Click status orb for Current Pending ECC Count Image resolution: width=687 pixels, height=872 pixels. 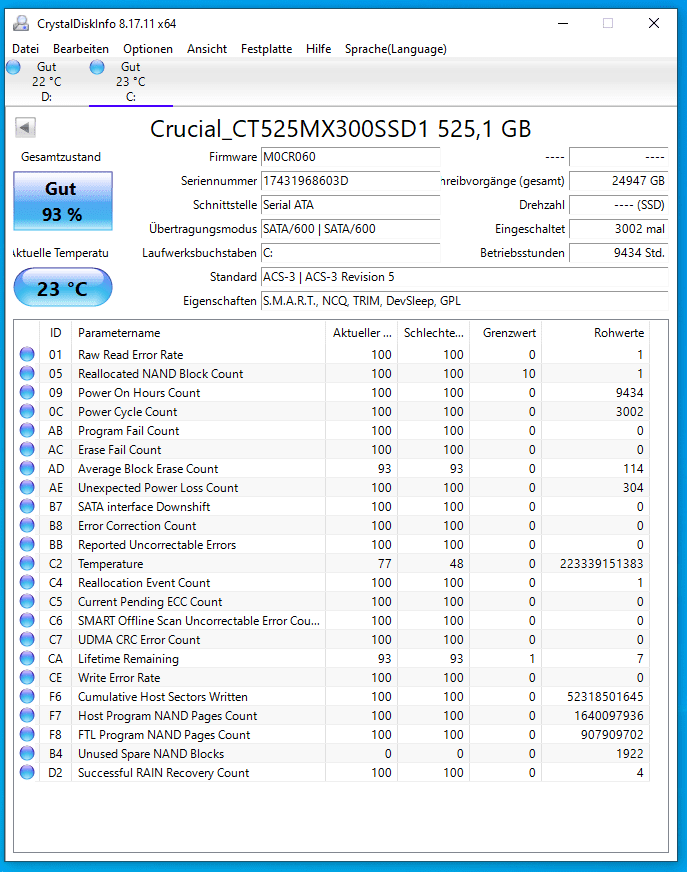(27, 601)
